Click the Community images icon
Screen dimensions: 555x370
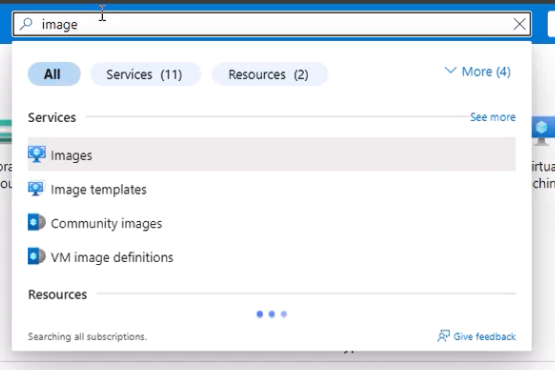click(x=36, y=222)
